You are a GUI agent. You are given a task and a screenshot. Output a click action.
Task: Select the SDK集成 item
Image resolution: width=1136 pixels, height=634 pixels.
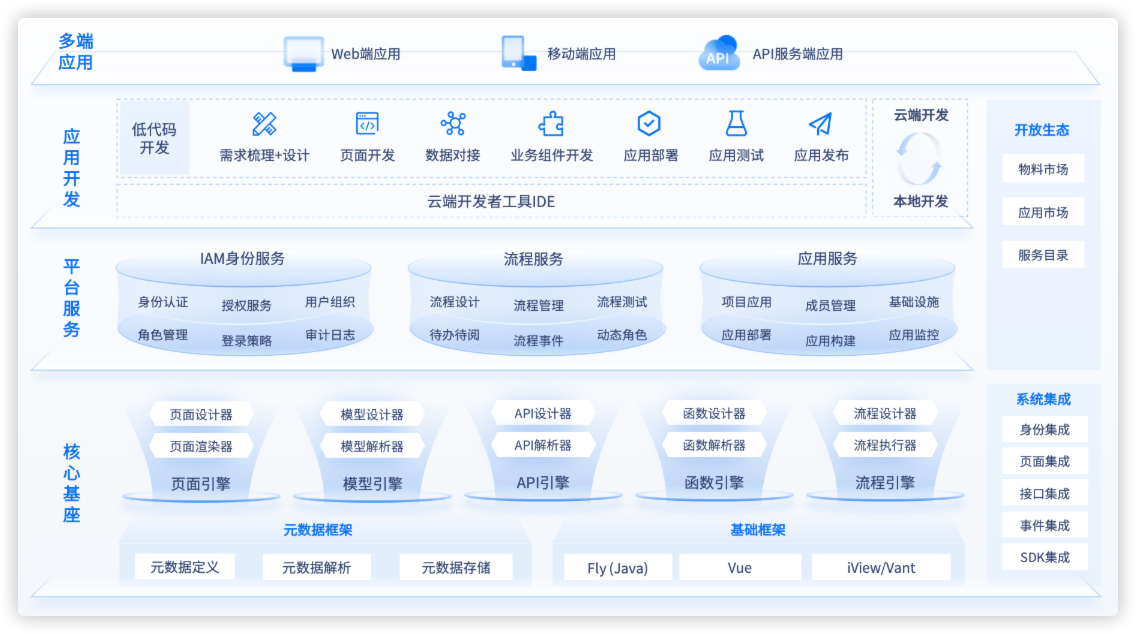(1044, 557)
